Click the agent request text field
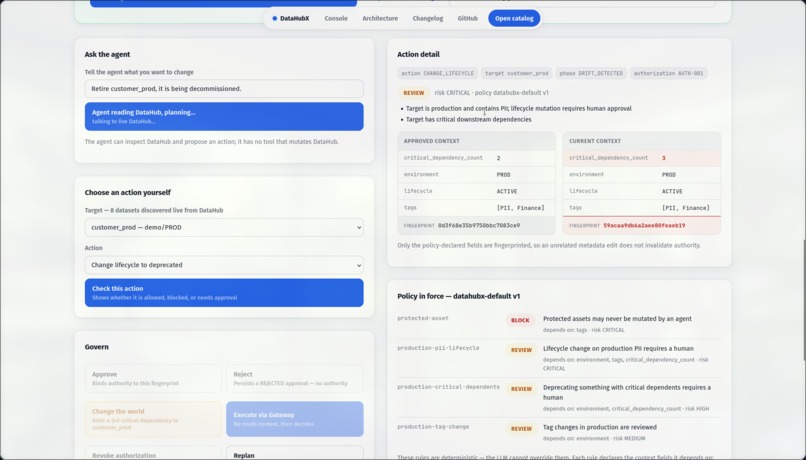This screenshot has height=460, width=806. [224, 88]
